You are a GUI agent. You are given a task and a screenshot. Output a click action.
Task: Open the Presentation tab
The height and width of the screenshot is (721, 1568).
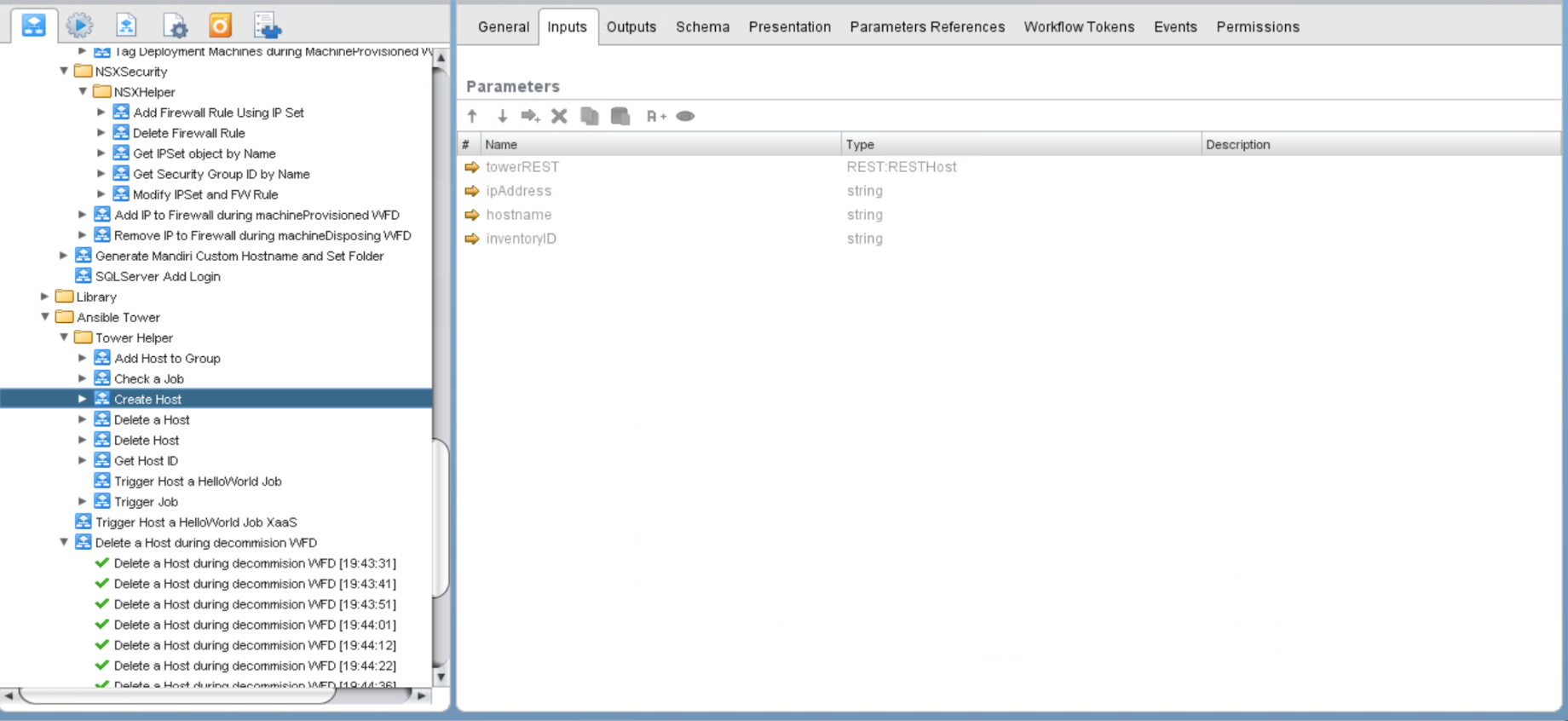point(790,26)
